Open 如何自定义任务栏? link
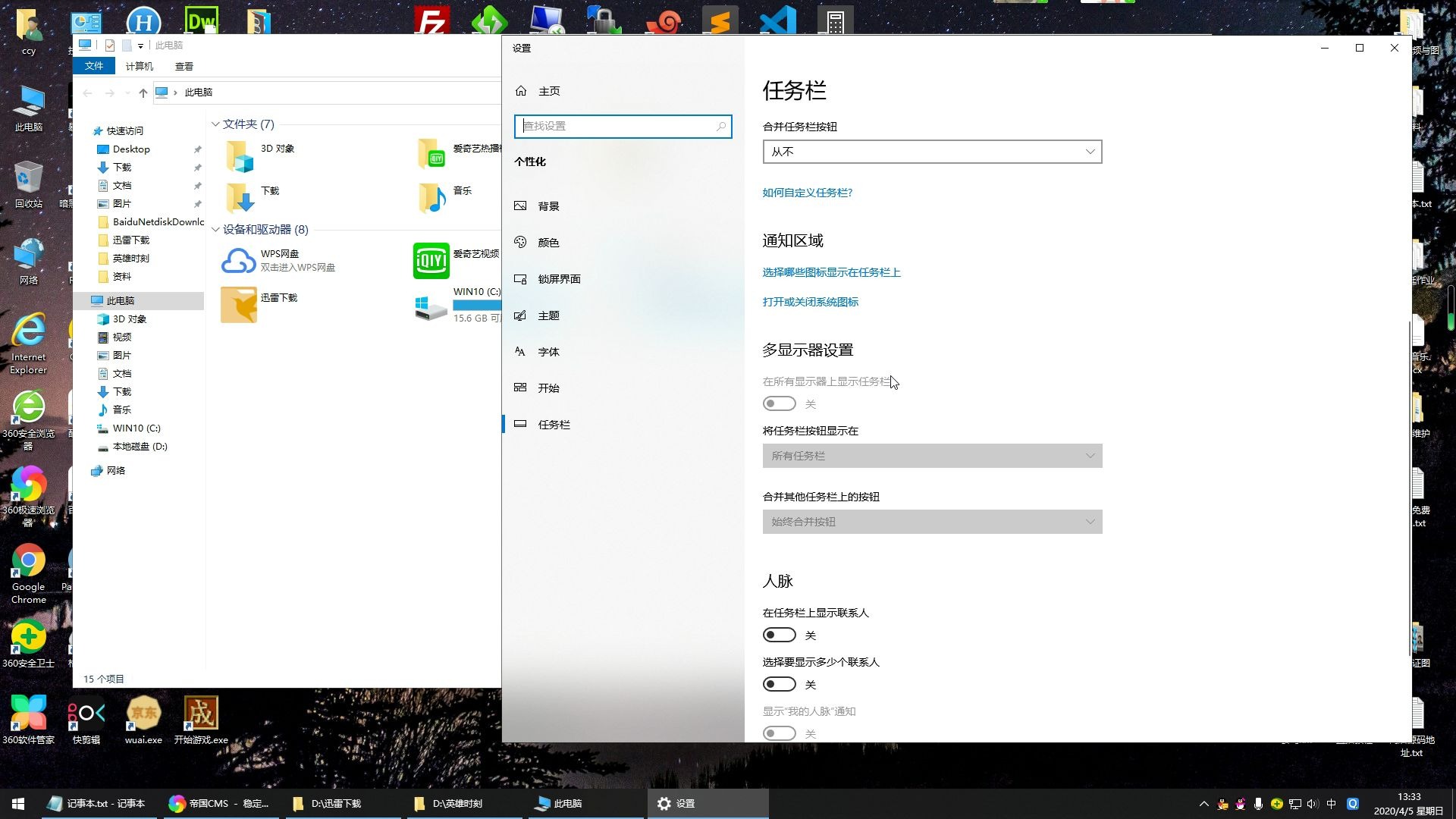This screenshot has height=819, width=1456. coord(808,193)
